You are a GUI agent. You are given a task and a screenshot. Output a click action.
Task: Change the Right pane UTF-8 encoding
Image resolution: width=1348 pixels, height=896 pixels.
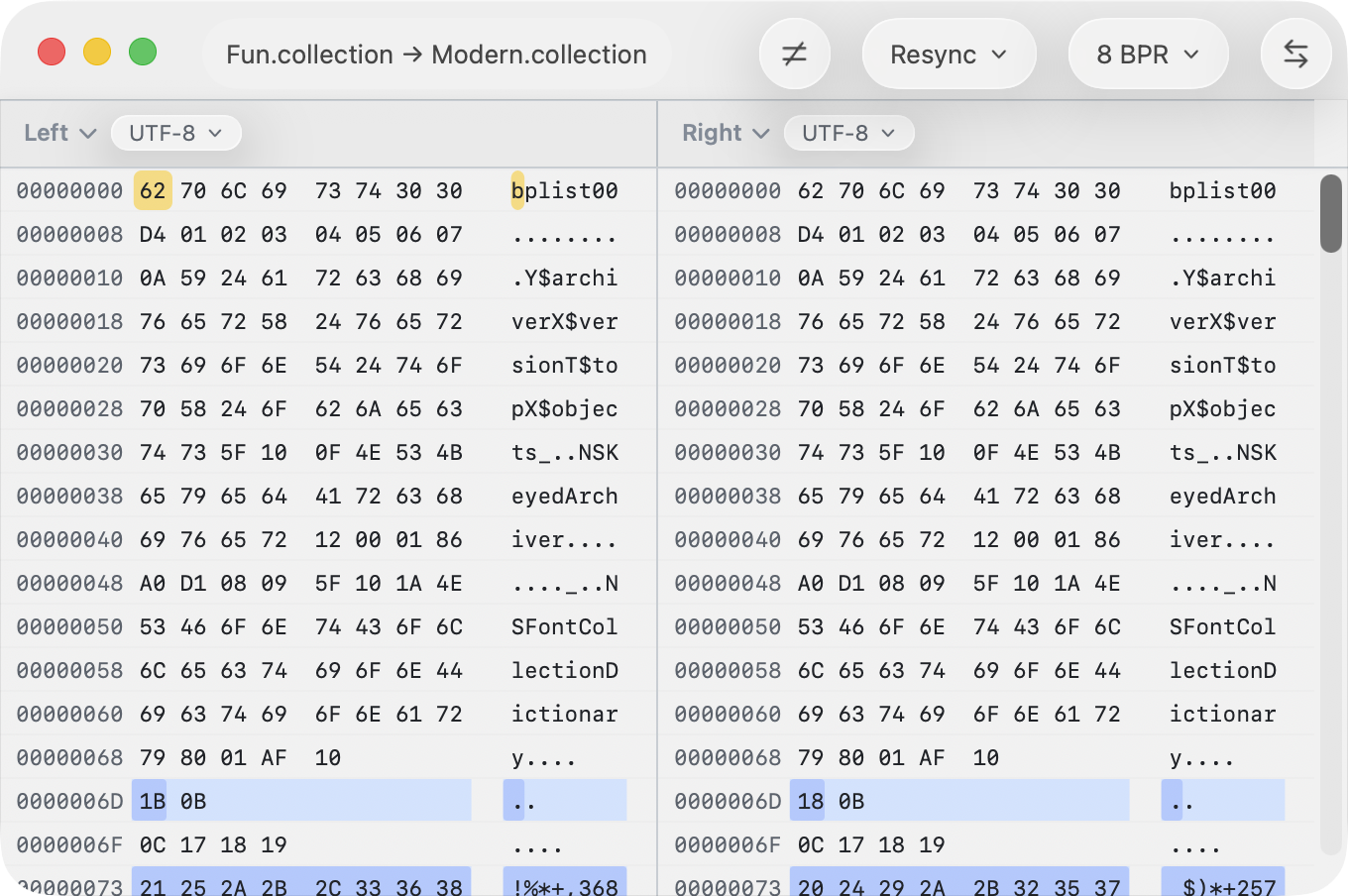pos(848,133)
